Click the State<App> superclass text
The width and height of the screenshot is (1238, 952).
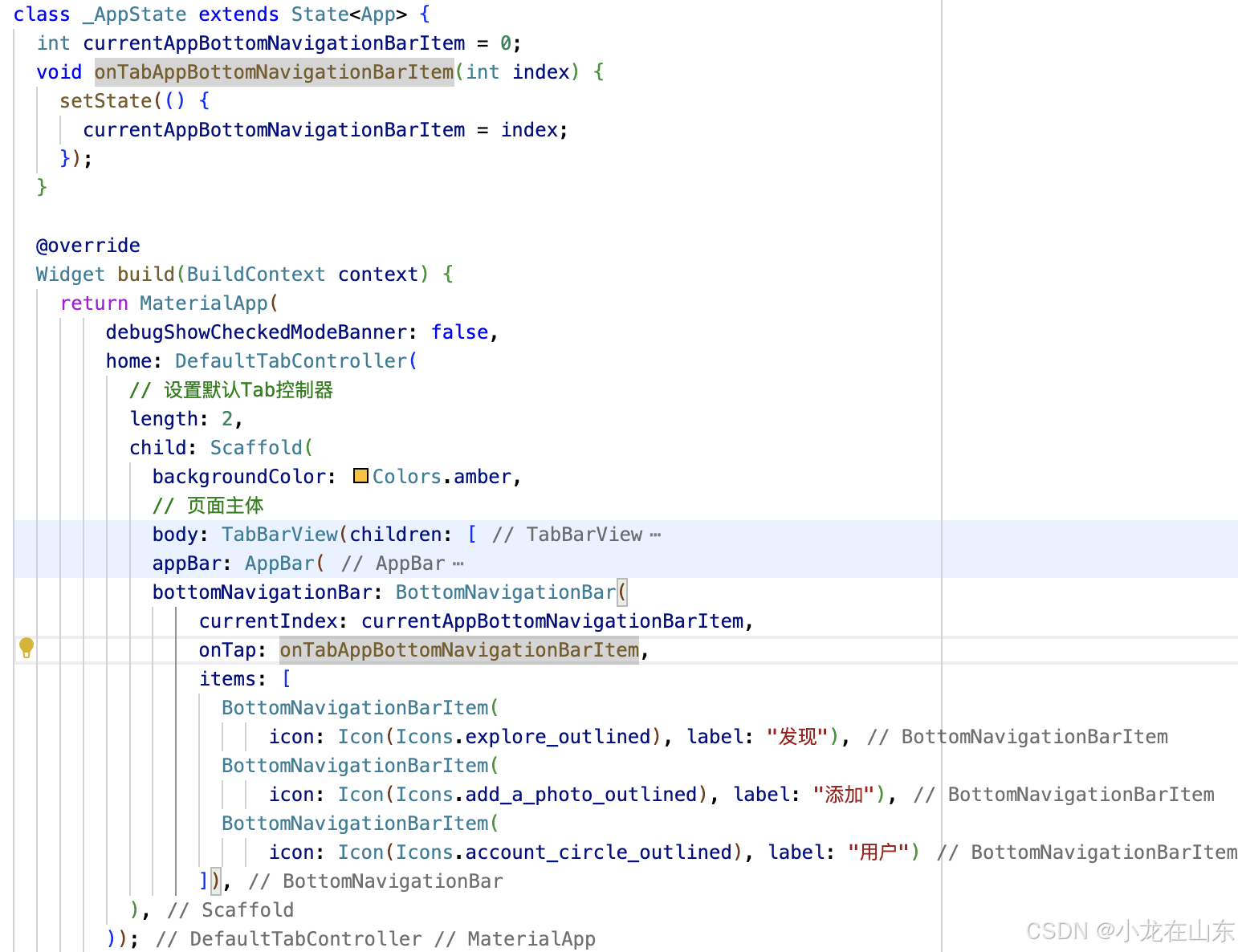click(348, 14)
